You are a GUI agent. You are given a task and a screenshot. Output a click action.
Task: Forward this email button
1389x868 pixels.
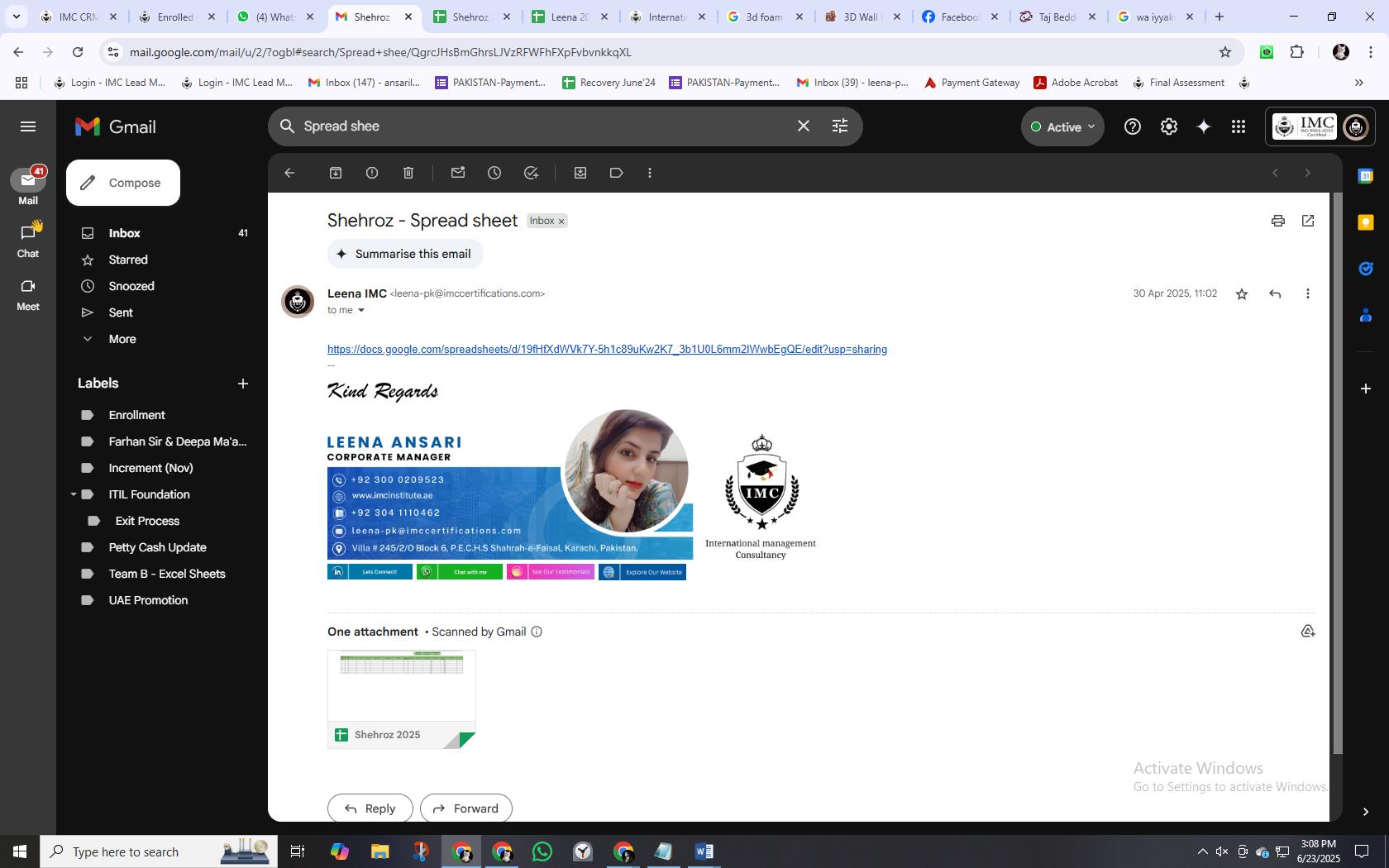[x=465, y=808]
